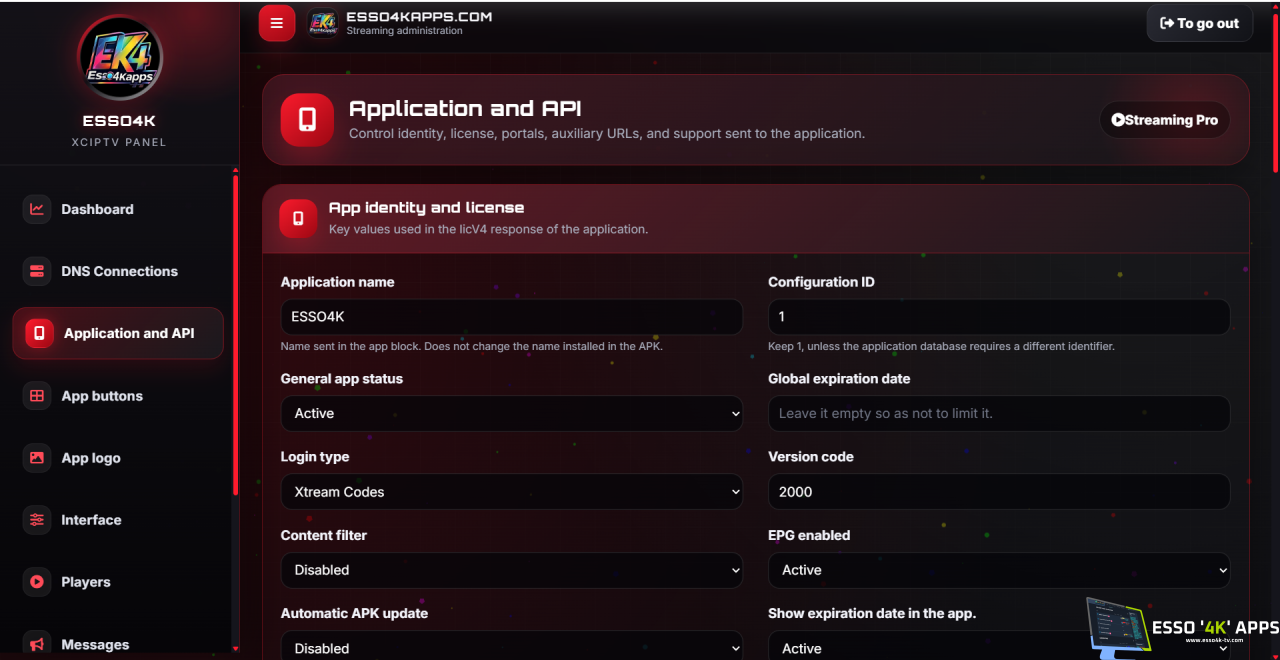1280x660 pixels.
Task: Click the Application and API heading
Action: click(x=465, y=108)
